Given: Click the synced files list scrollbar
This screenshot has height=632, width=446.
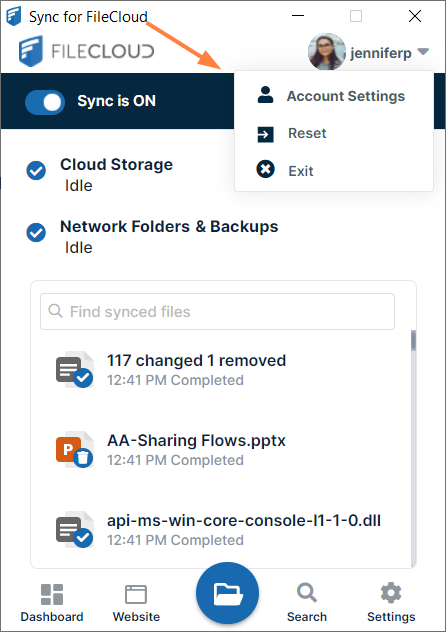Looking at the screenshot, I should click(413, 448).
